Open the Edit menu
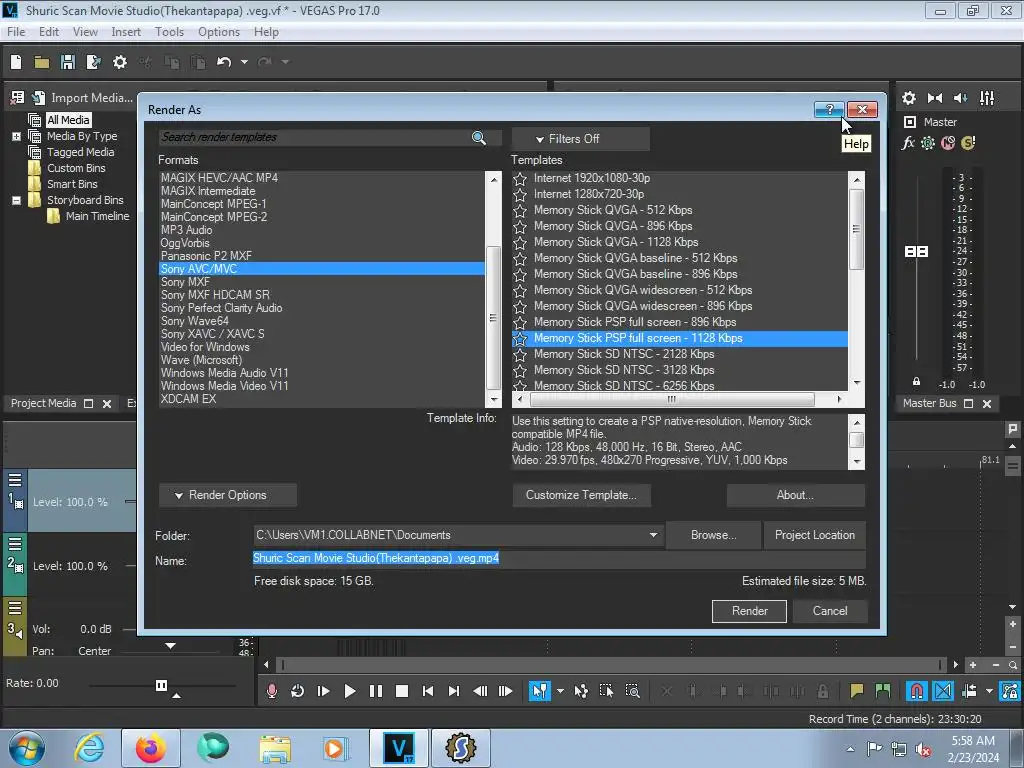The width and height of the screenshot is (1024, 768). tap(49, 32)
